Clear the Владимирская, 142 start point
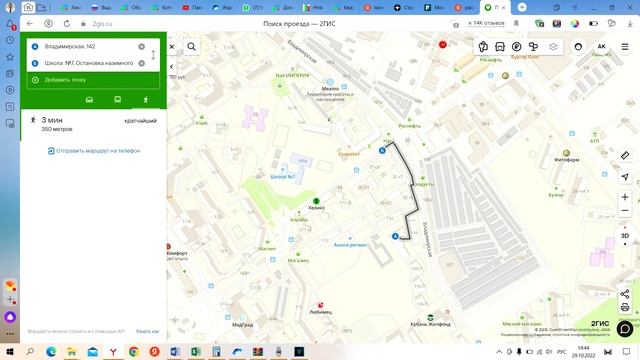Viewport: 640px width, 360px height. pos(142,47)
